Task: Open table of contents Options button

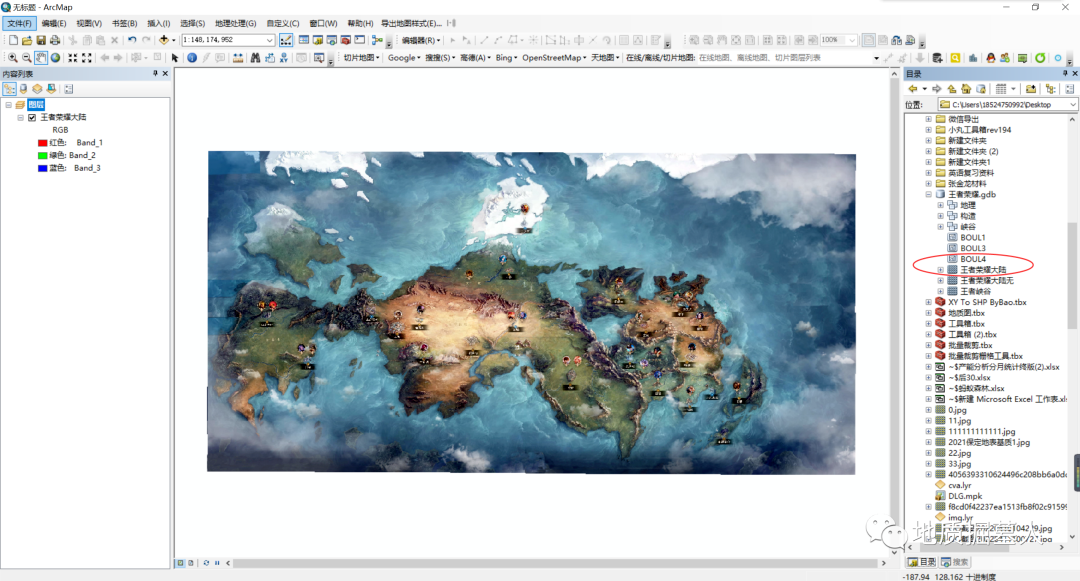Action: pyautogui.click(x=68, y=89)
